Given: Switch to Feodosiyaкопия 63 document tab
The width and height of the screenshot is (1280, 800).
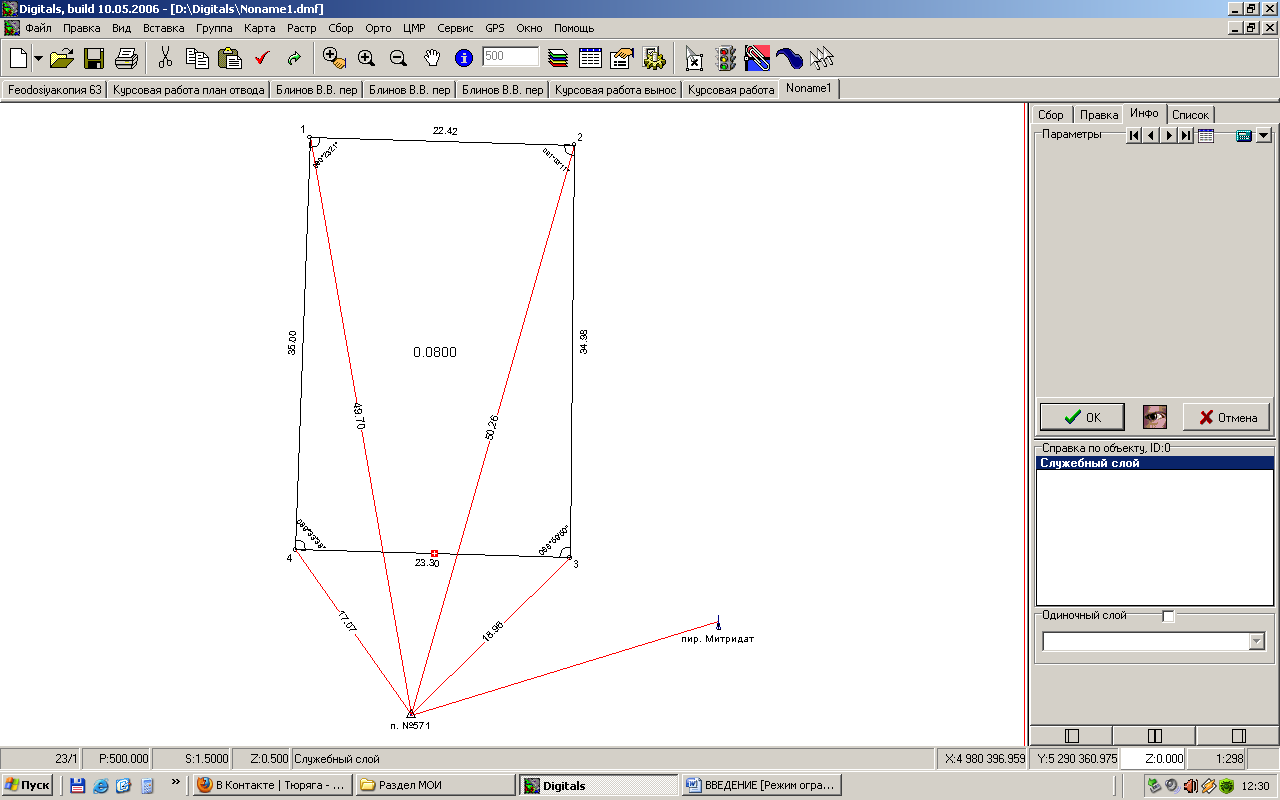Looking at the screenshot, I should (x=55, y=90).
